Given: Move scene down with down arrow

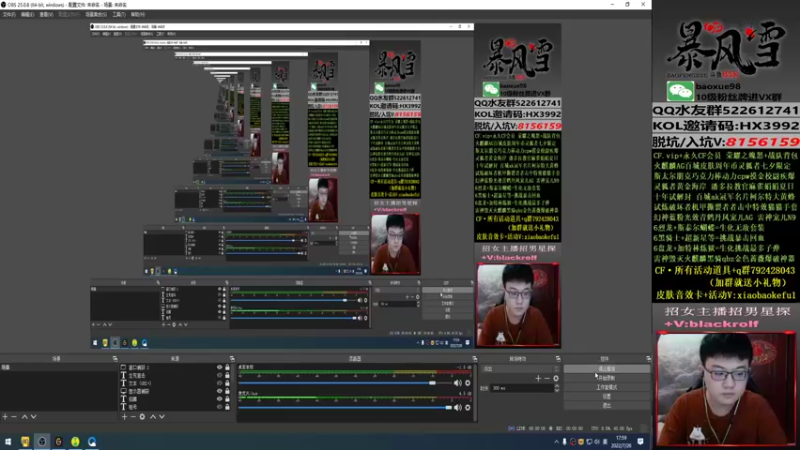Looking at the screenshot, I should coord(33,417).
